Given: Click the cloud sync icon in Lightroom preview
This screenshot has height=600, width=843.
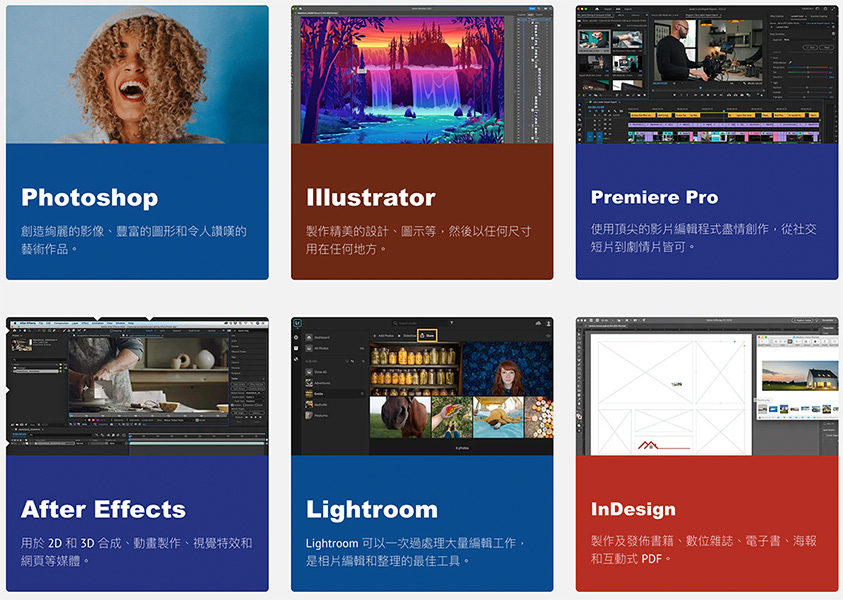Looking at the screenshot, I should (537, 323).
